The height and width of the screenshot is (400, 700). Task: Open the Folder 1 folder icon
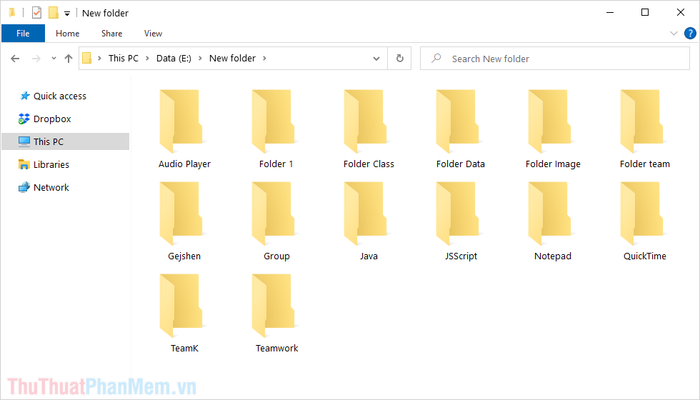point(274,121)
